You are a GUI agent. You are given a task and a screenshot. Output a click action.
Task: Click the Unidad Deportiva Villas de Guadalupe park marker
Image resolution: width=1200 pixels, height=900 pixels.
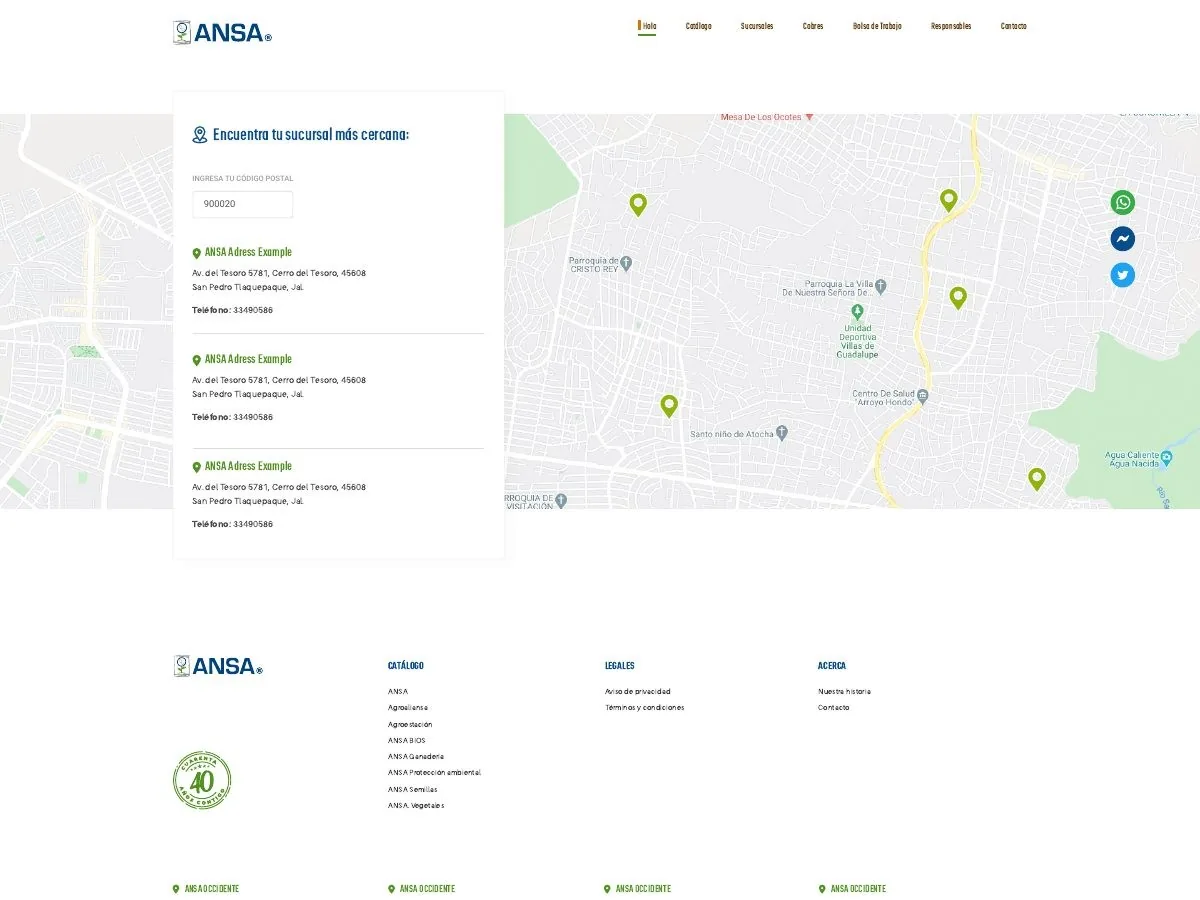[856, 313]
